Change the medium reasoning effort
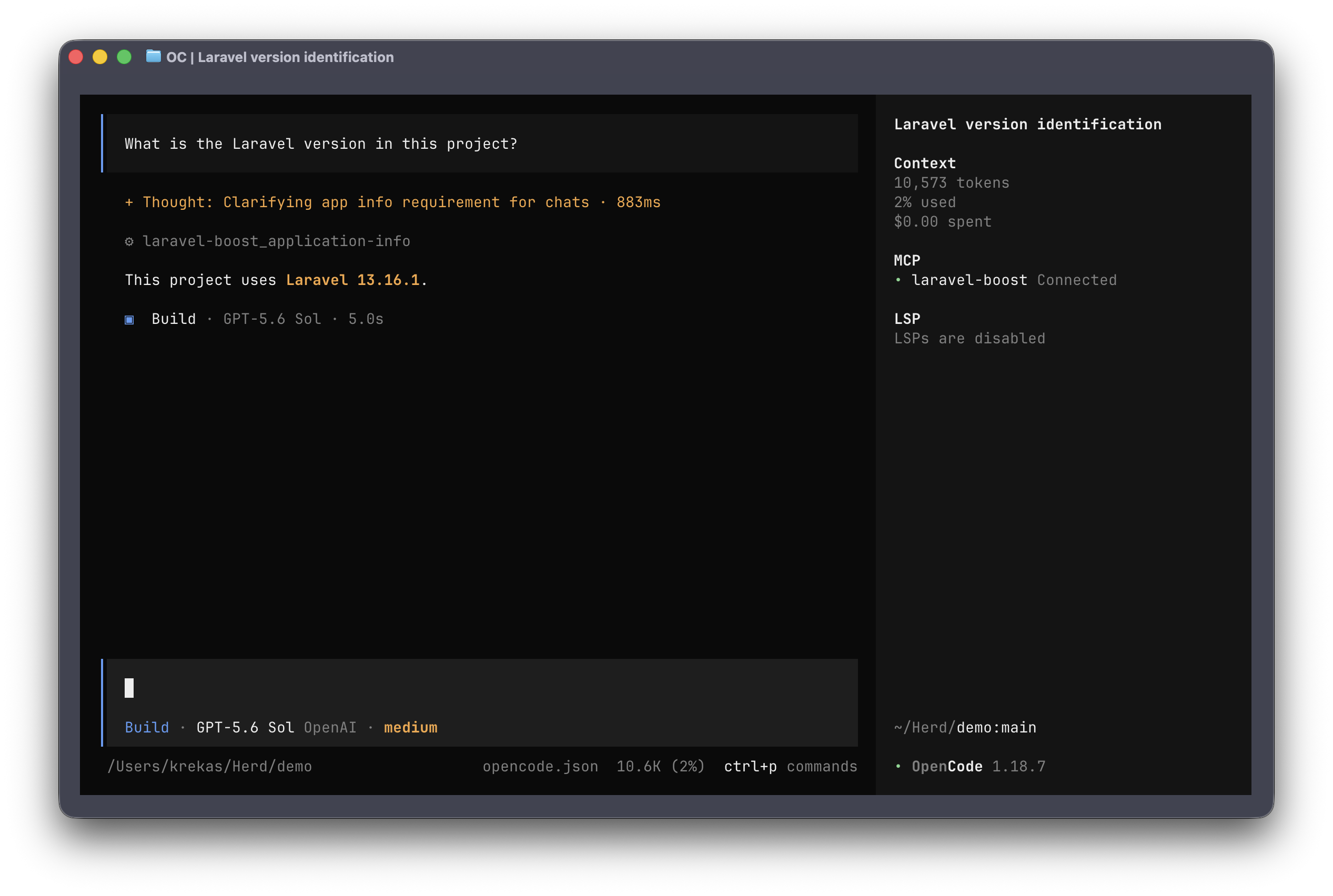 (410, 727)
